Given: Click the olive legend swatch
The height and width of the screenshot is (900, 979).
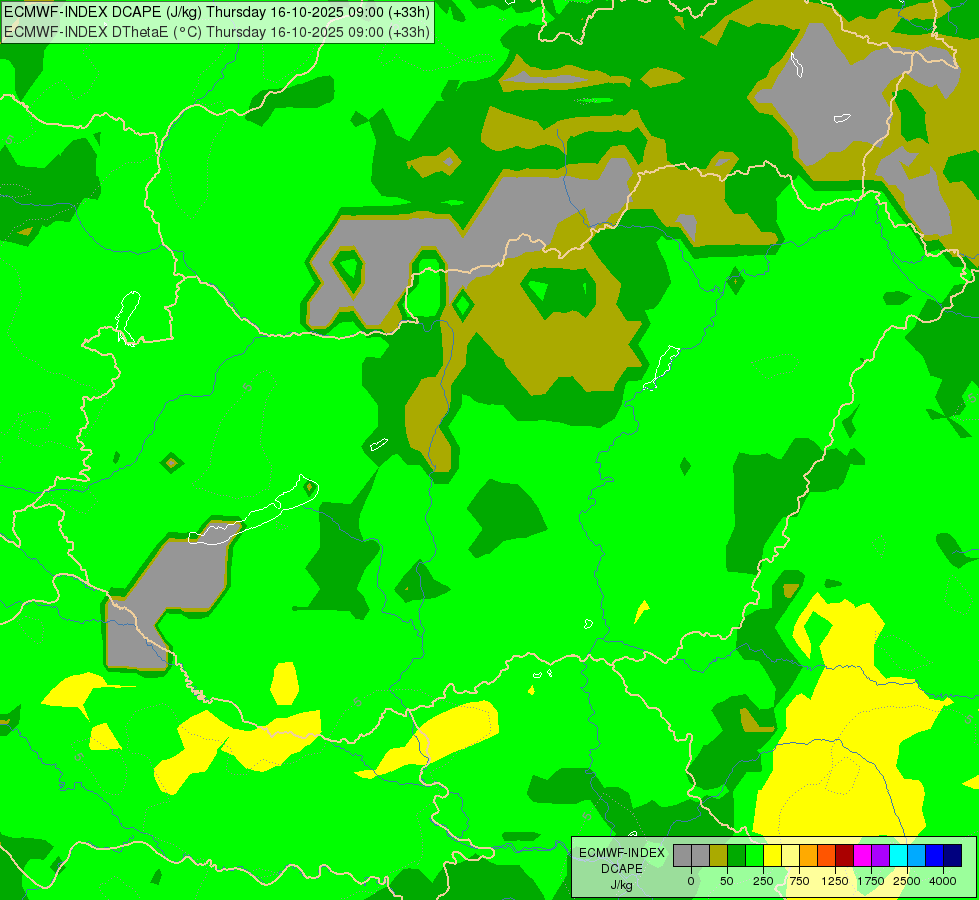Looking at the screenshot, I should pyautogui.click(x=718, y=856).
